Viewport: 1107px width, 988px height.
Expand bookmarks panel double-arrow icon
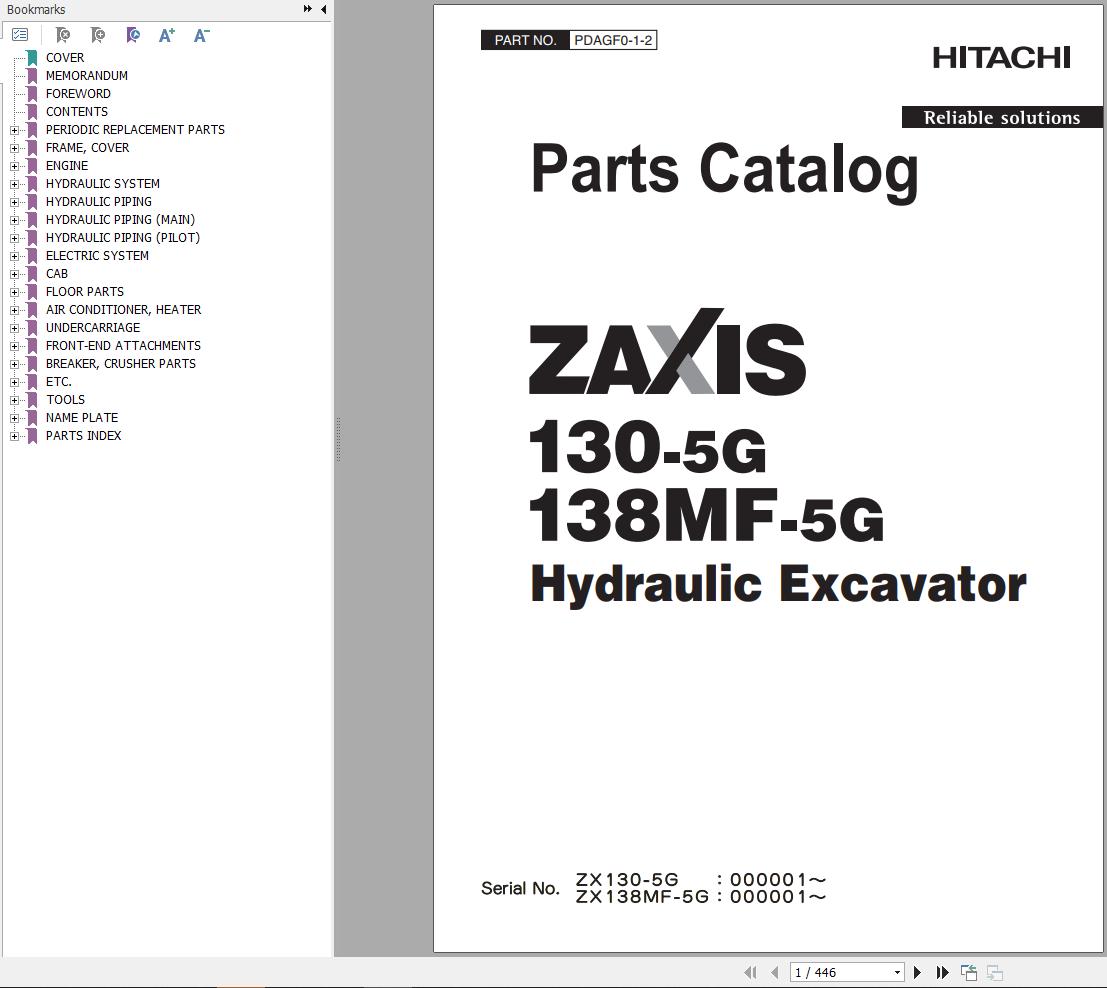coord(308,9)
